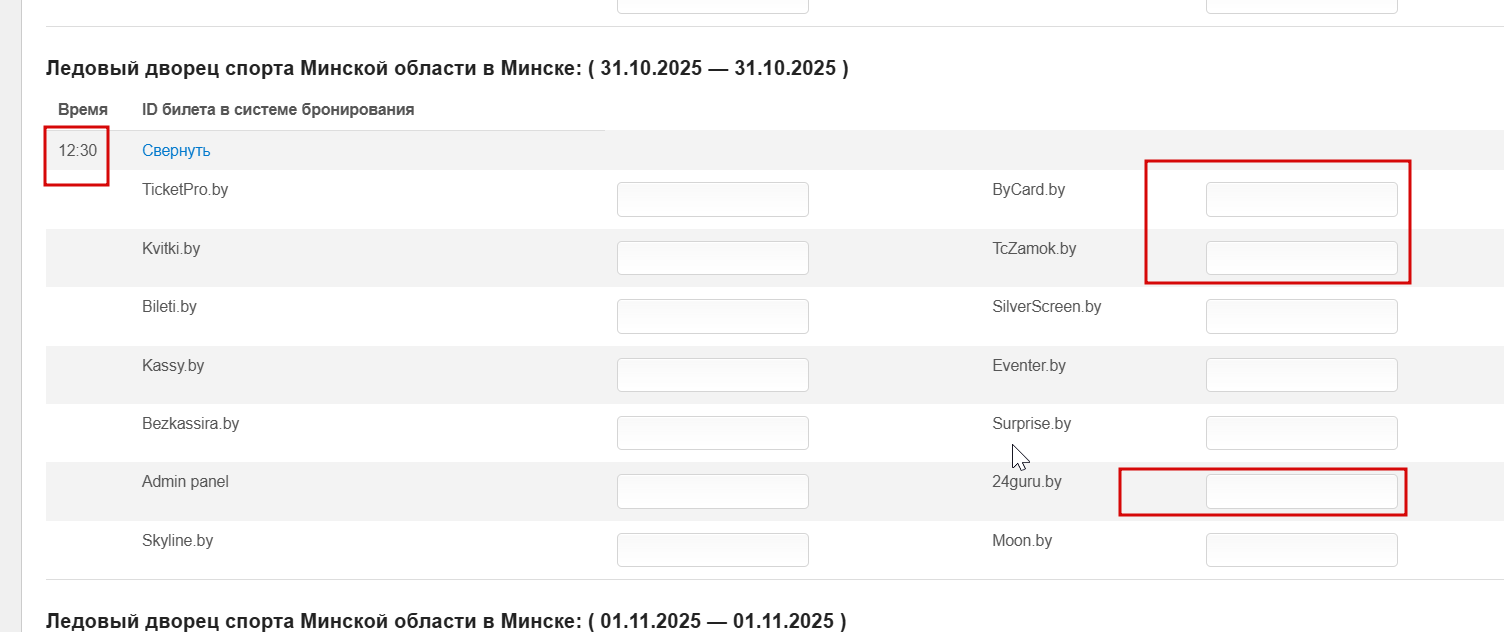Image resolution: width=1504 pixels, height=632 pixels.
Task: Click the Admin panel ticket ID field
Action: 712,491
